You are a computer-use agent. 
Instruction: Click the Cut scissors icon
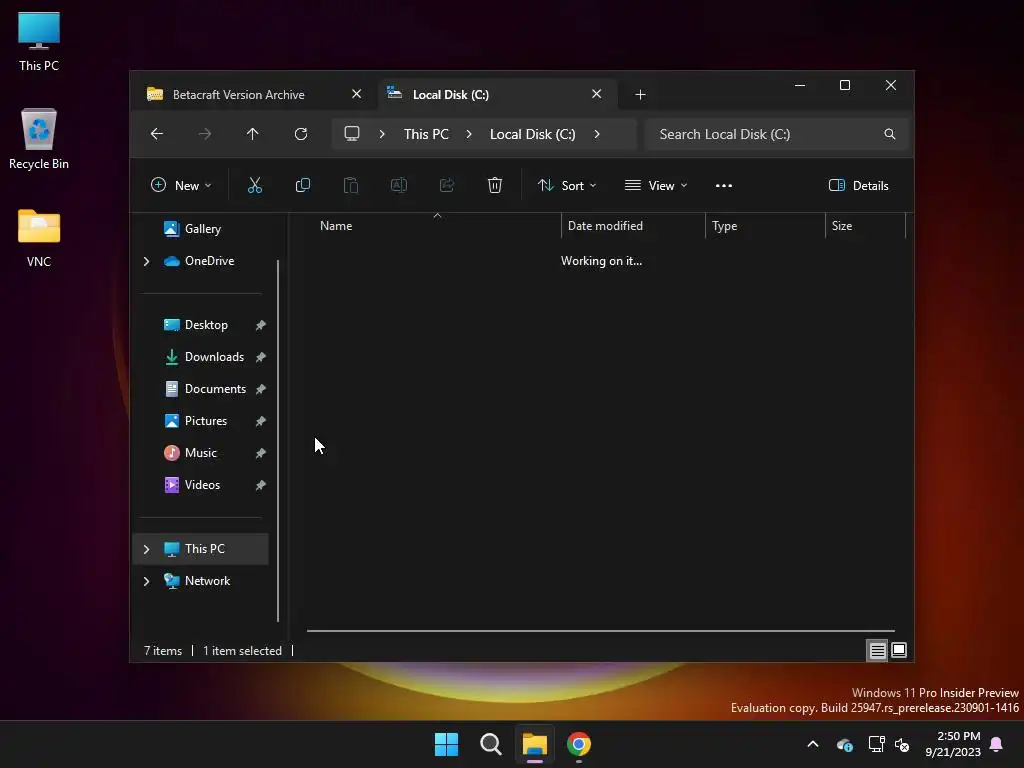255,185
